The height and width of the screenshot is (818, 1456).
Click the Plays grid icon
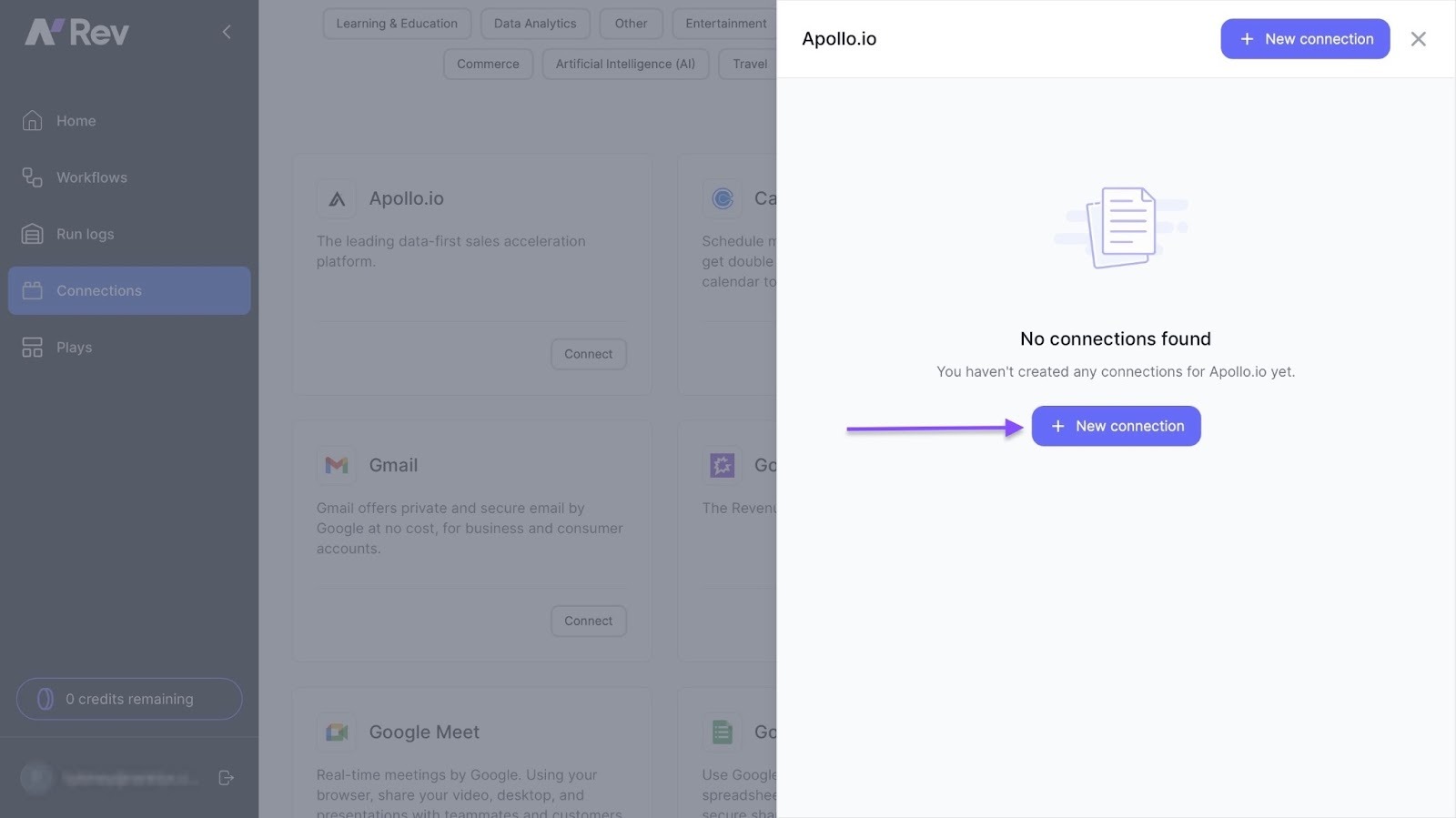pos(33,348)
